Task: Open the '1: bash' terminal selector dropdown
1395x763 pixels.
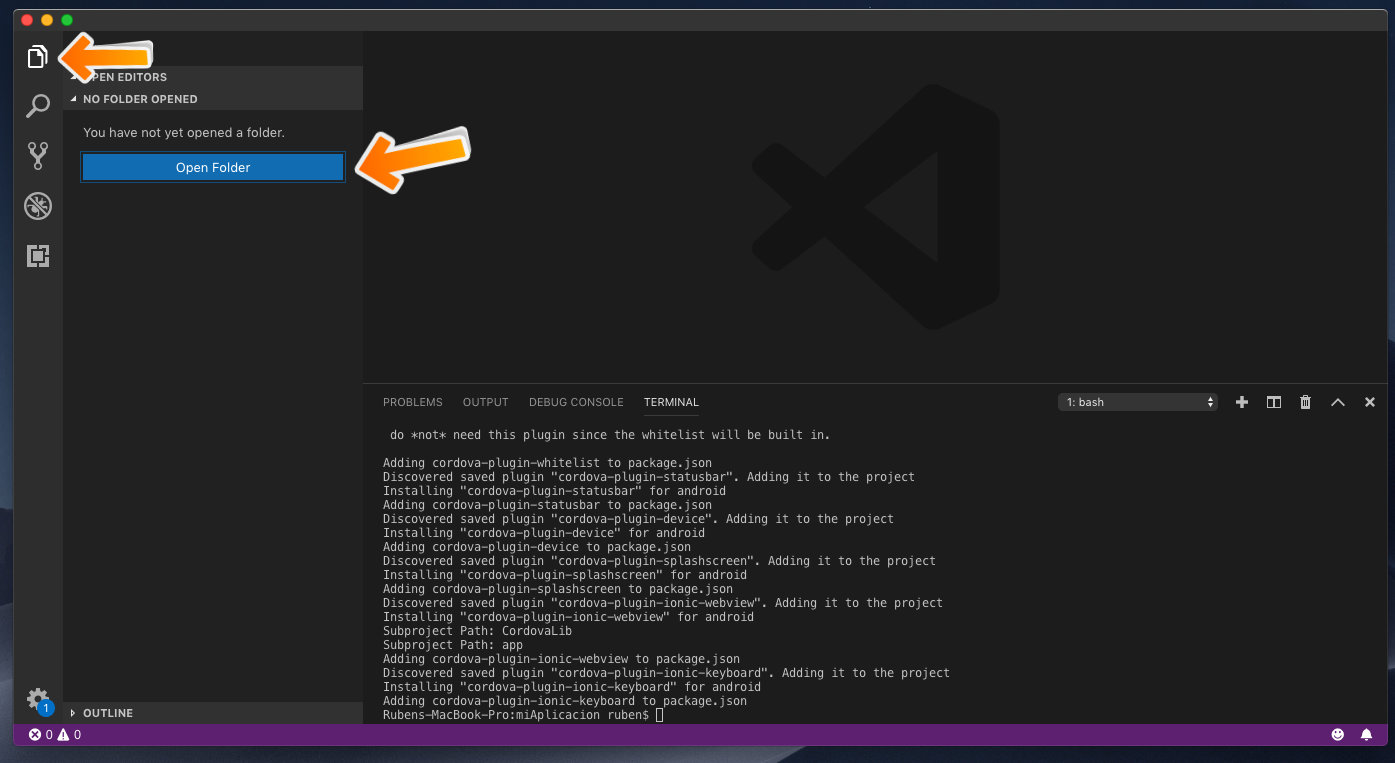Action: pyautogui.click(x=1137, y=401)
